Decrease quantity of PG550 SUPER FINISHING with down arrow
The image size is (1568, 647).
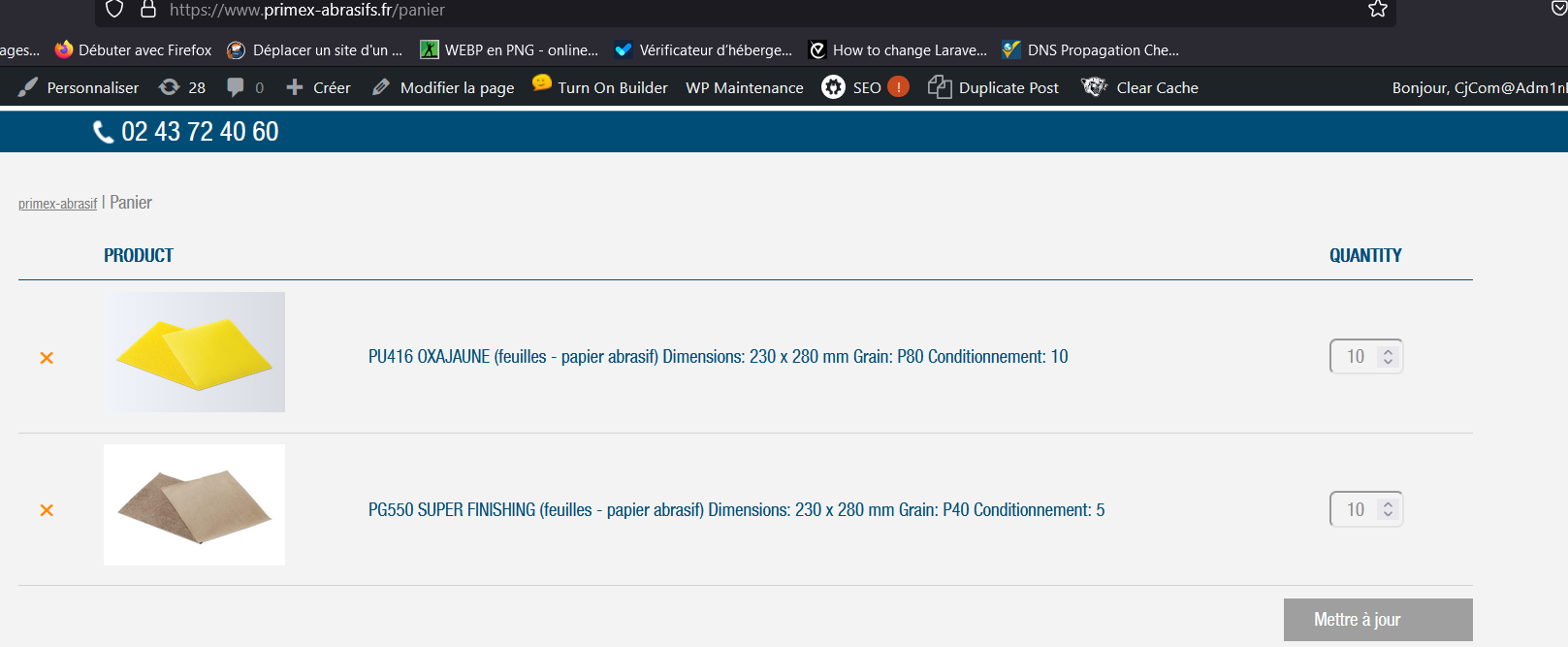tap(1389, 515)
